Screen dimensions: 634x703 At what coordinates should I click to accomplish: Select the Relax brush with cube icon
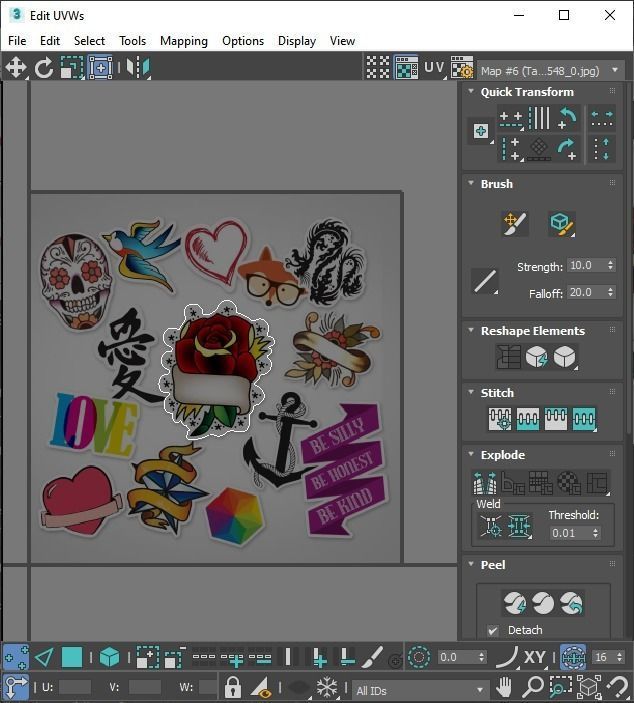tap(561, 224)
